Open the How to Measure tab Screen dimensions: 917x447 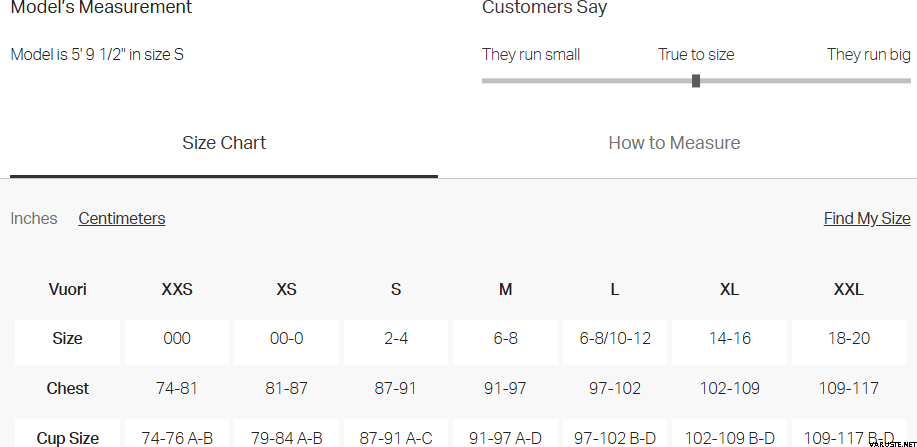(x=674, y=143)
